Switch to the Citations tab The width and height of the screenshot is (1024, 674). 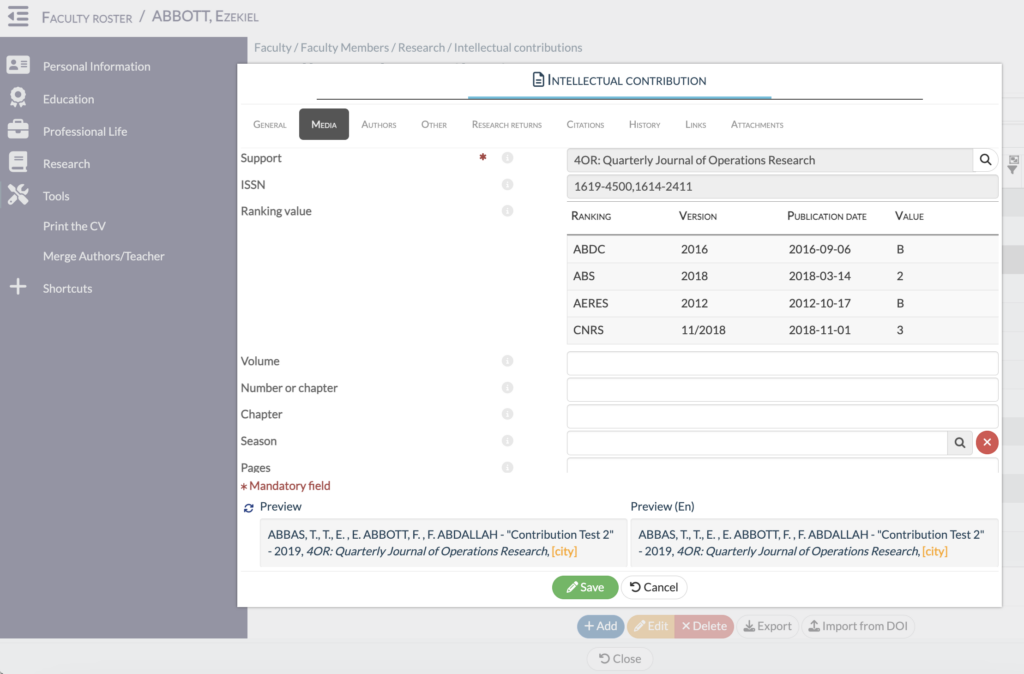(585, 125)
